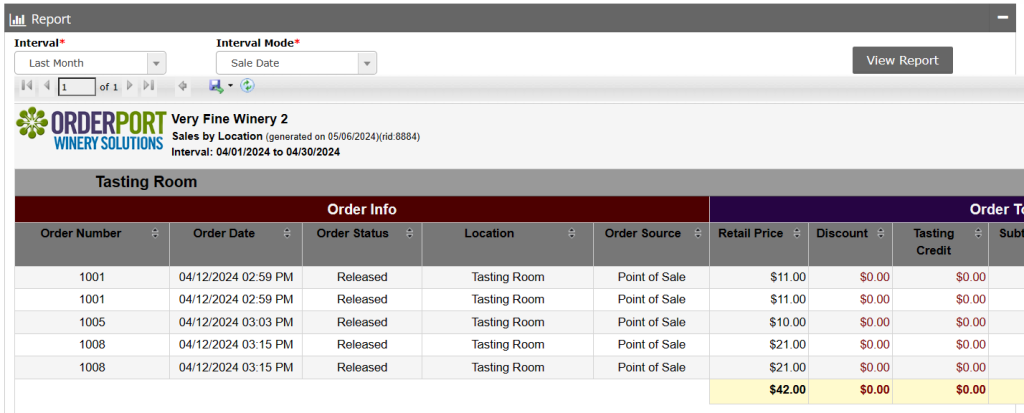Image resolution: width=1024 pixels, height=413 pixels.
Task: Click the OrderPort Winery Solutions logo
Action: click(x=90, y=130)
